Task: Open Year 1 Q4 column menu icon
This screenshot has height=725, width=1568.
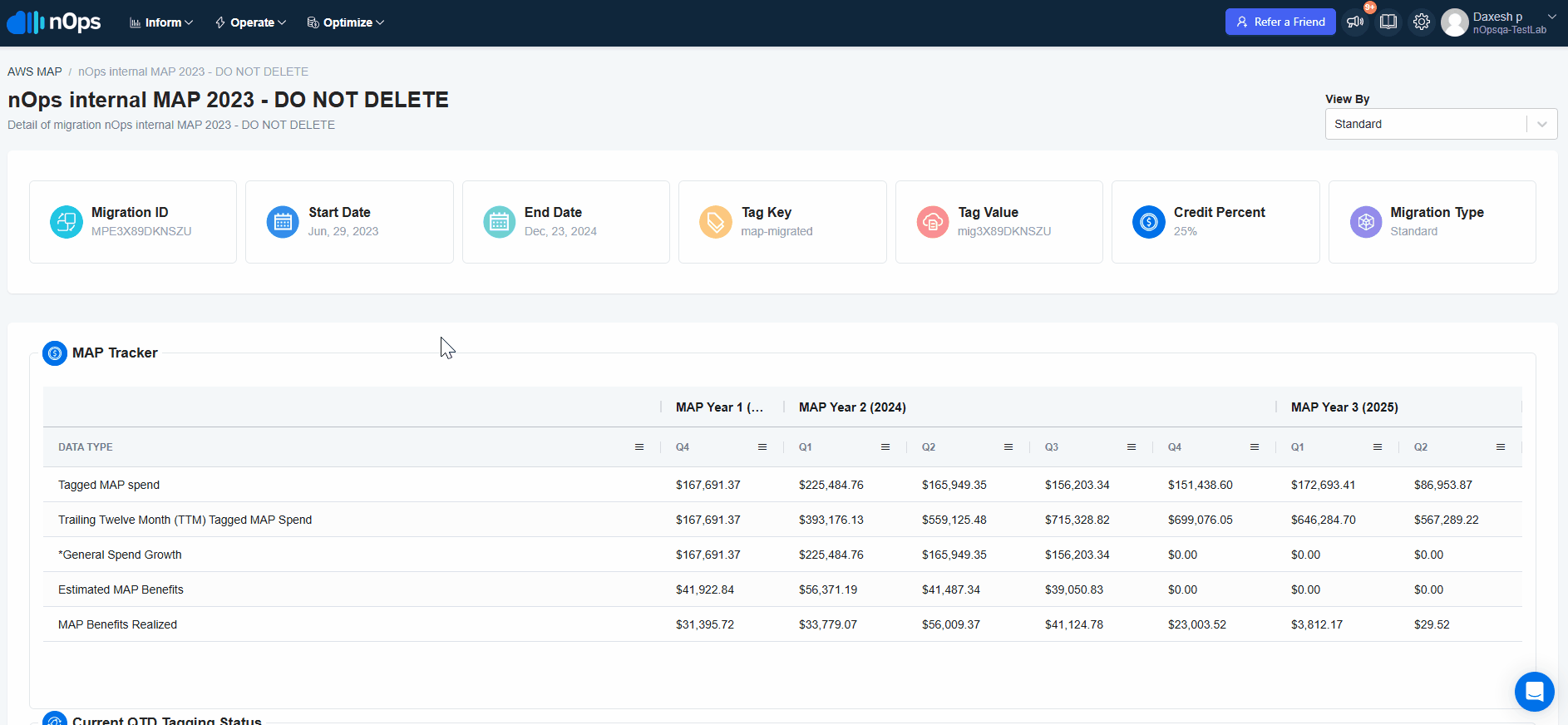Action: click(762, 447)
